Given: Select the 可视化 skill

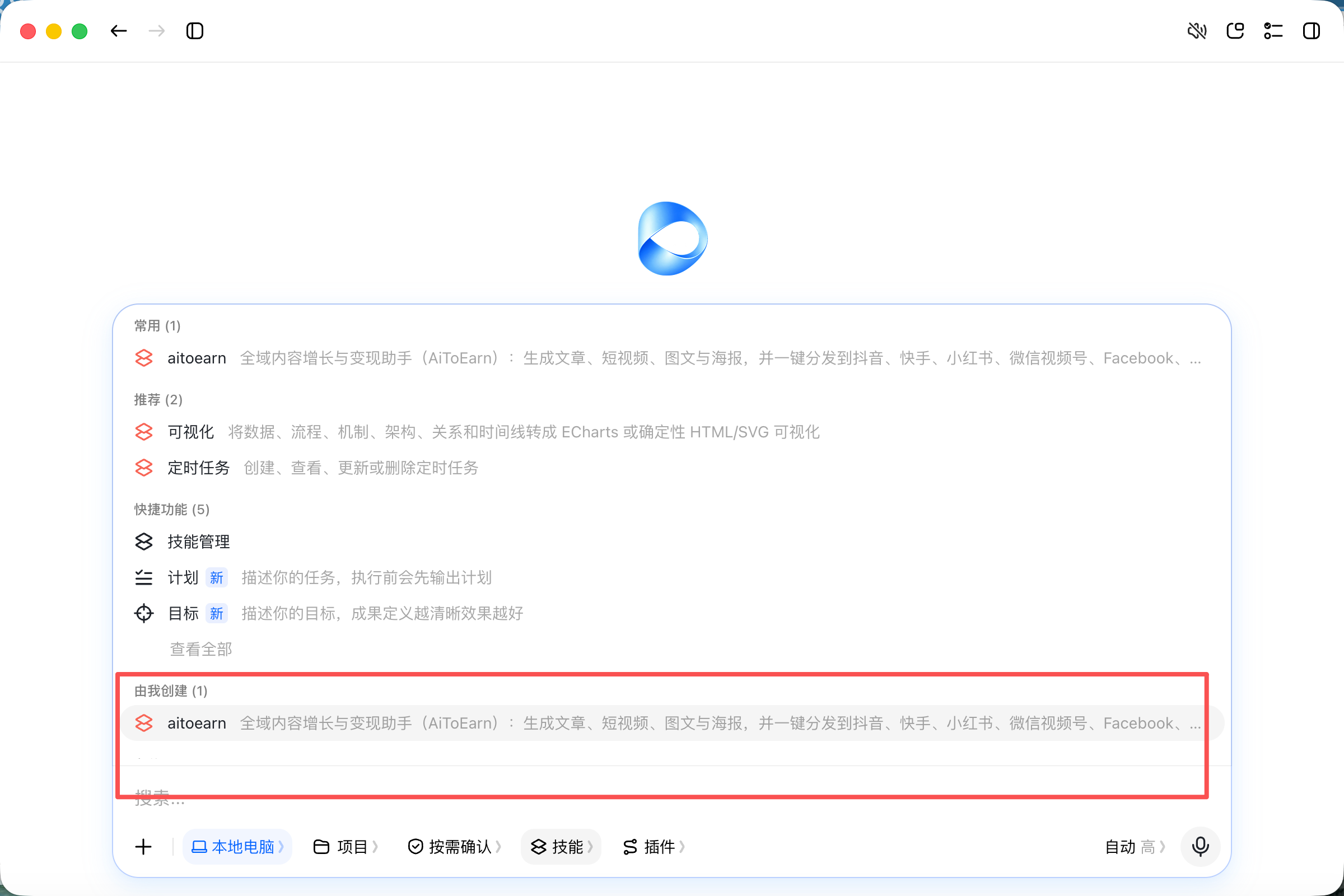Looking at the screenshot, I should pos(672,432).
